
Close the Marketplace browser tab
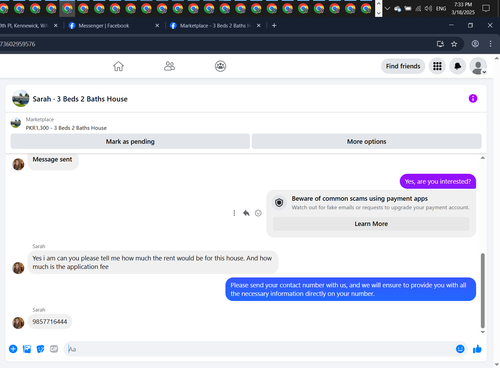258,25
